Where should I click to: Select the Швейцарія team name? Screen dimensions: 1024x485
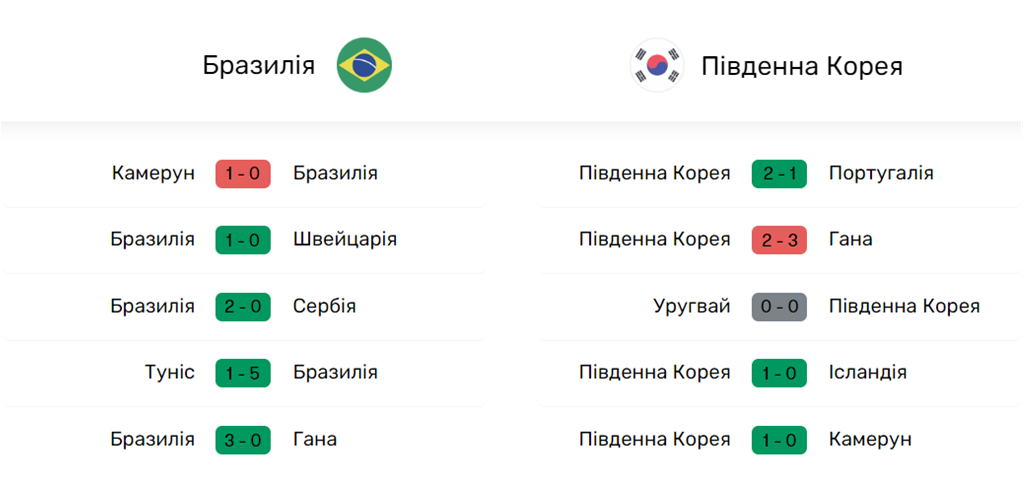coord(345,240)
